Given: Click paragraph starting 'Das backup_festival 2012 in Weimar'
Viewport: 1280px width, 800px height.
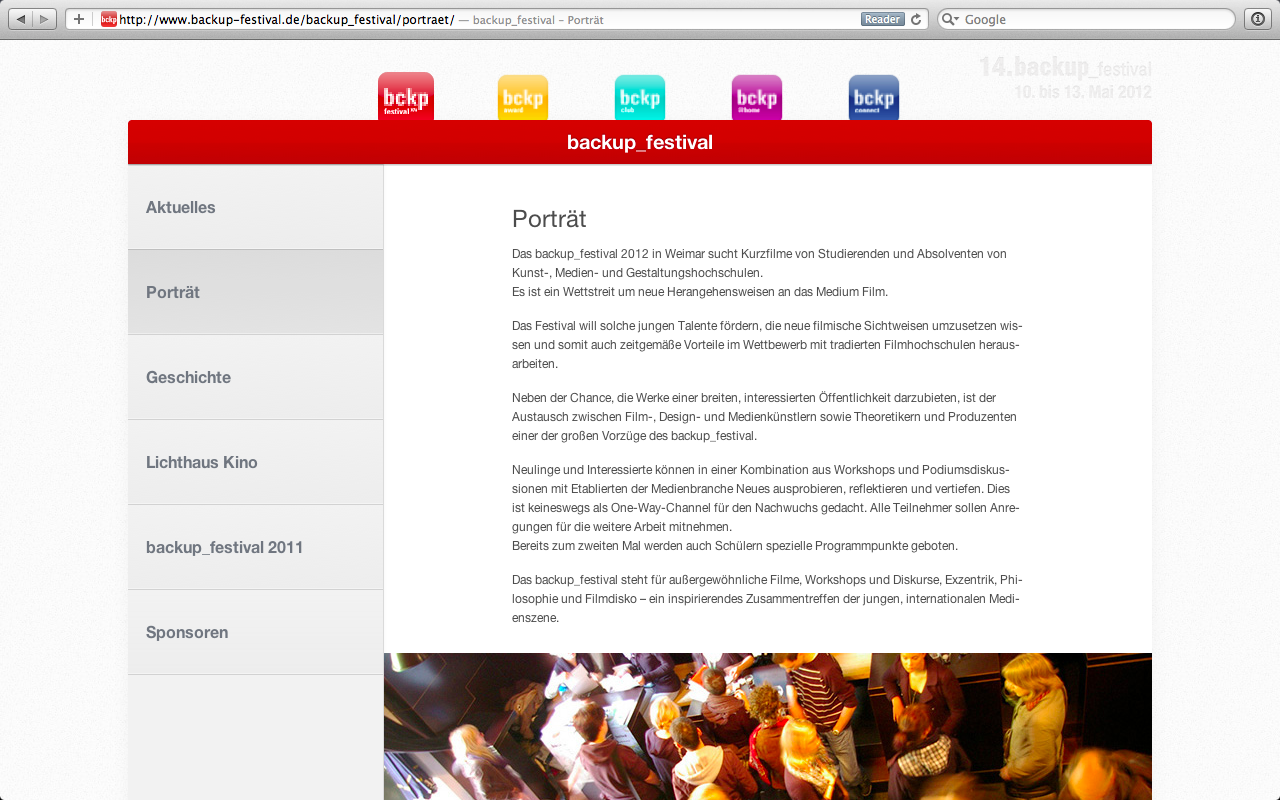Looking at the screenshot, I should click(760, 272).
